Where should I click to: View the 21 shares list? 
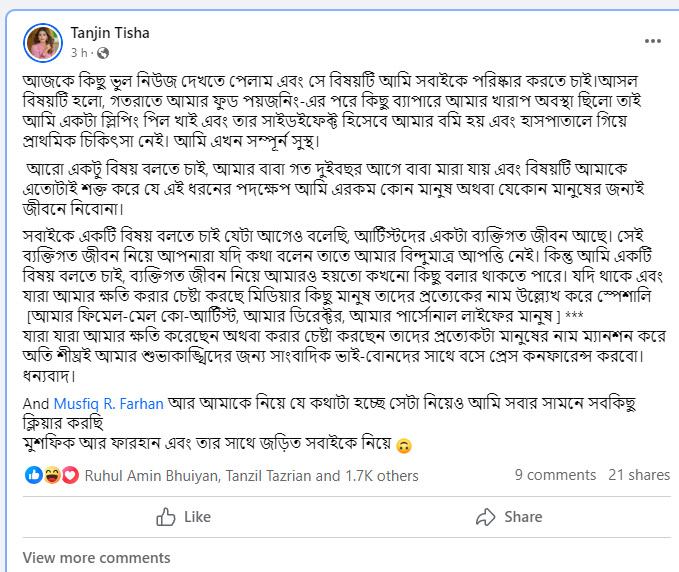coord(639,476)
